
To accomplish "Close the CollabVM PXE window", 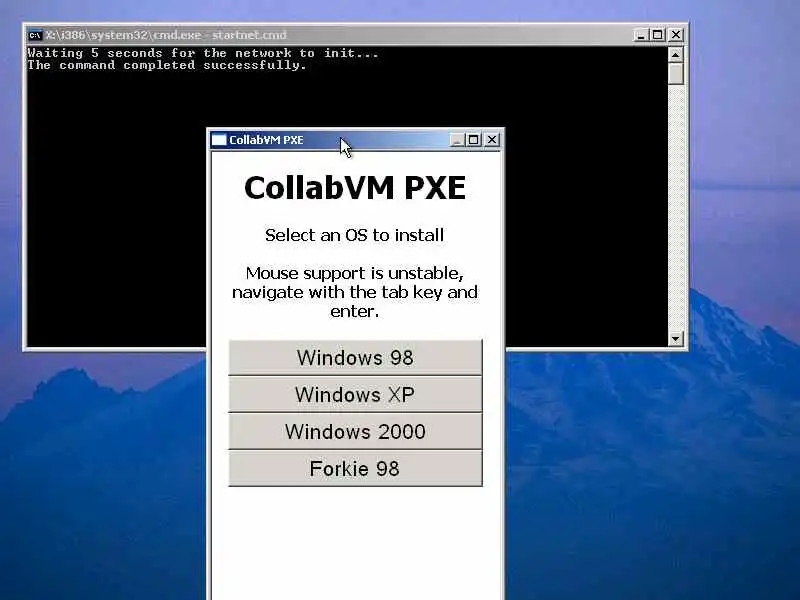I will (x=492, y=140).
